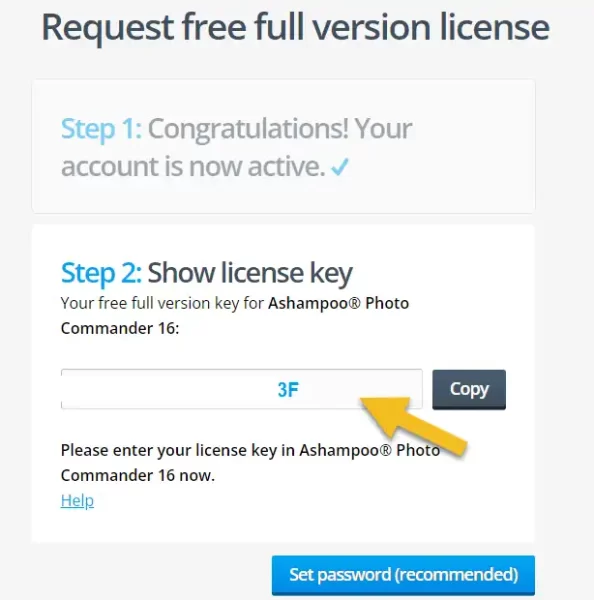
Task: Select the '3F' license key text
Action: pyautogui.click(x=288, y=390)
